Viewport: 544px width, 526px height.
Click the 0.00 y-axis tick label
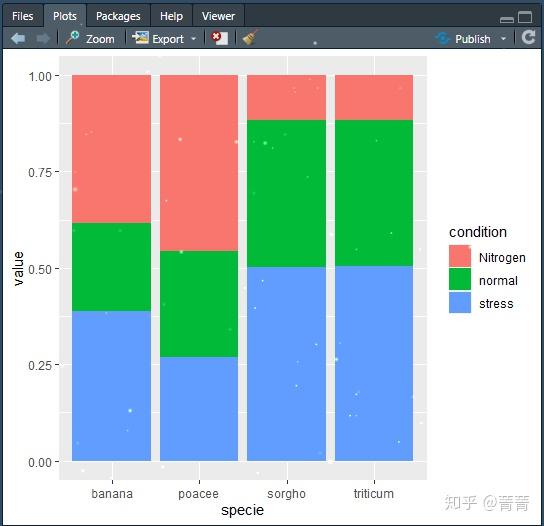(40, 462)
